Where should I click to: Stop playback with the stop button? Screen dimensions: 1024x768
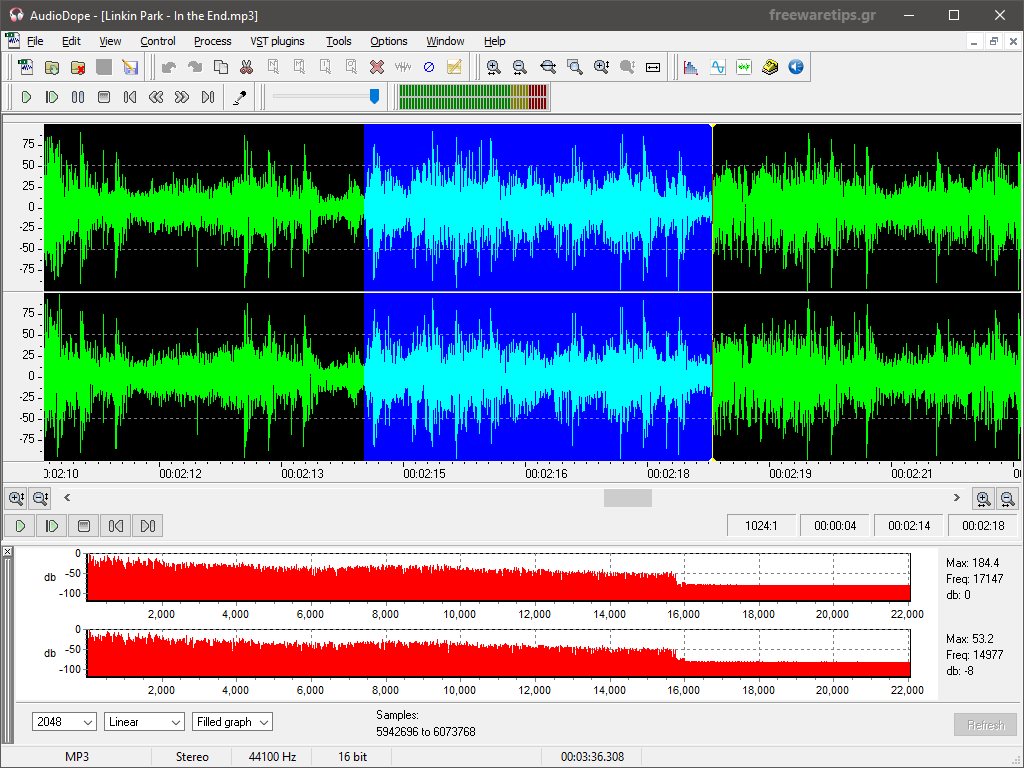pos(103,97)
